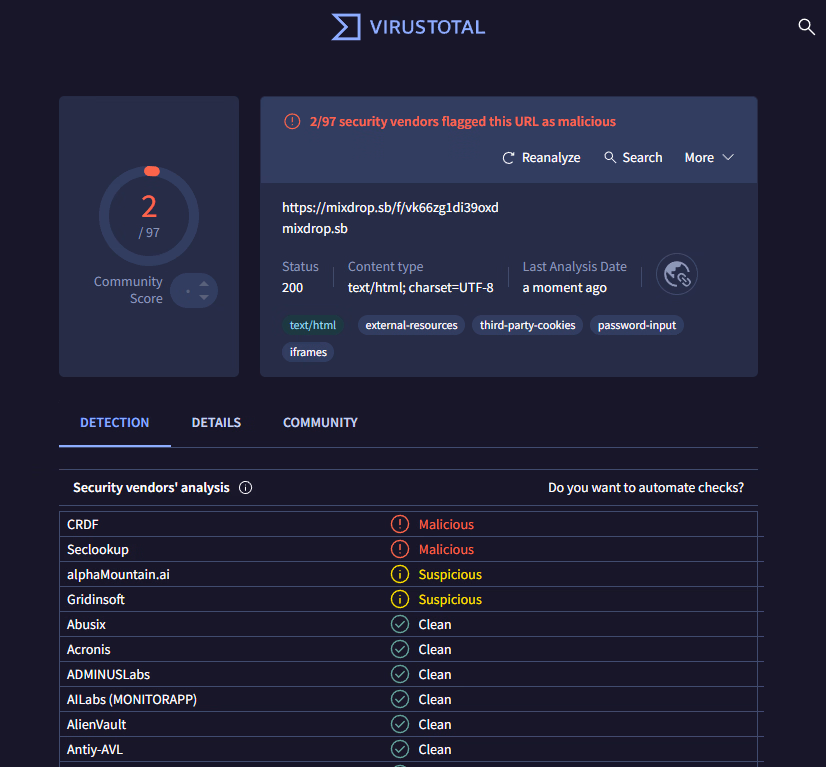
Task: Click the 2/97 security vendors flagged message
Action: 463,122
